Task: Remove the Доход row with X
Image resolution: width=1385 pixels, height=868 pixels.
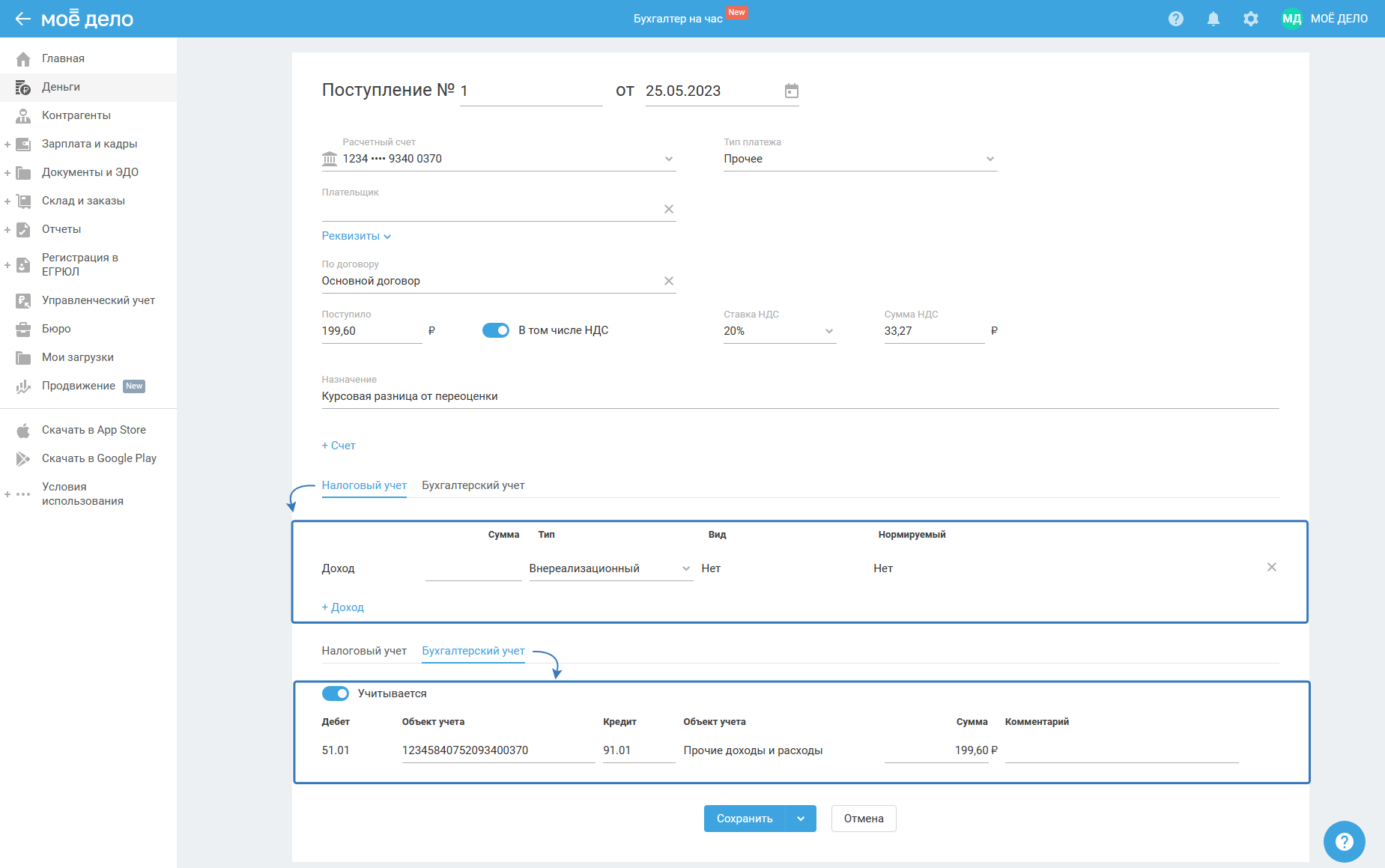Action: click(1271, 567)
